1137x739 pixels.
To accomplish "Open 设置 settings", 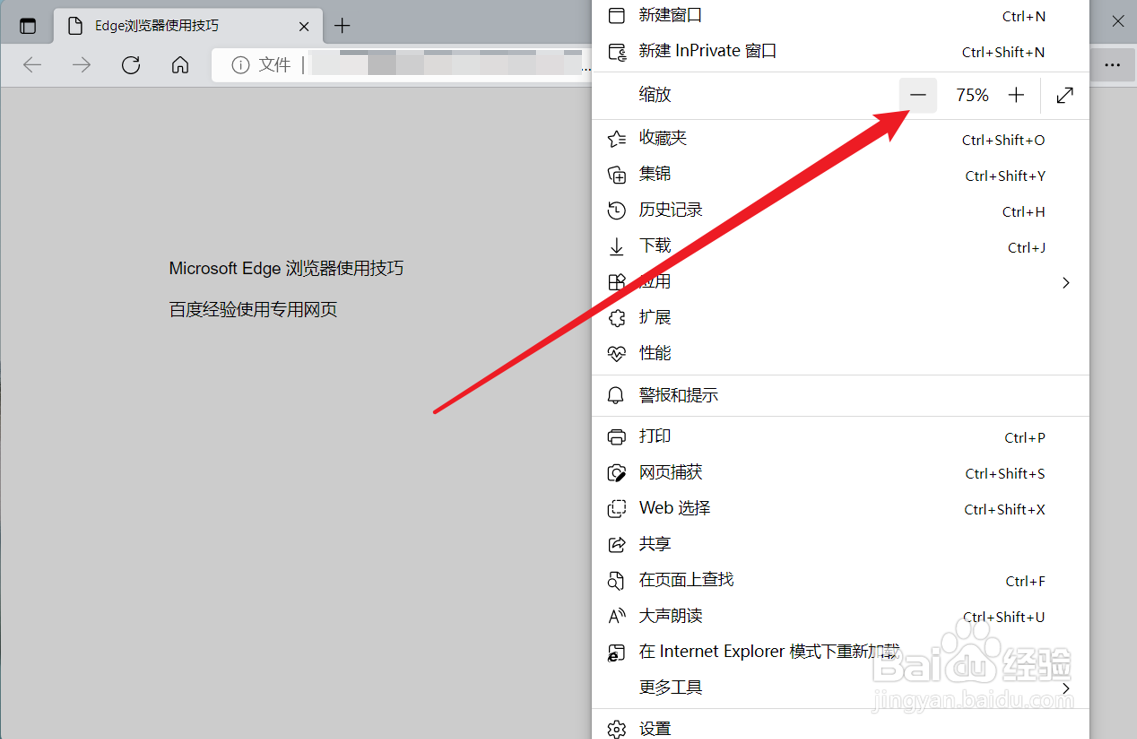I will pos(840,727).
